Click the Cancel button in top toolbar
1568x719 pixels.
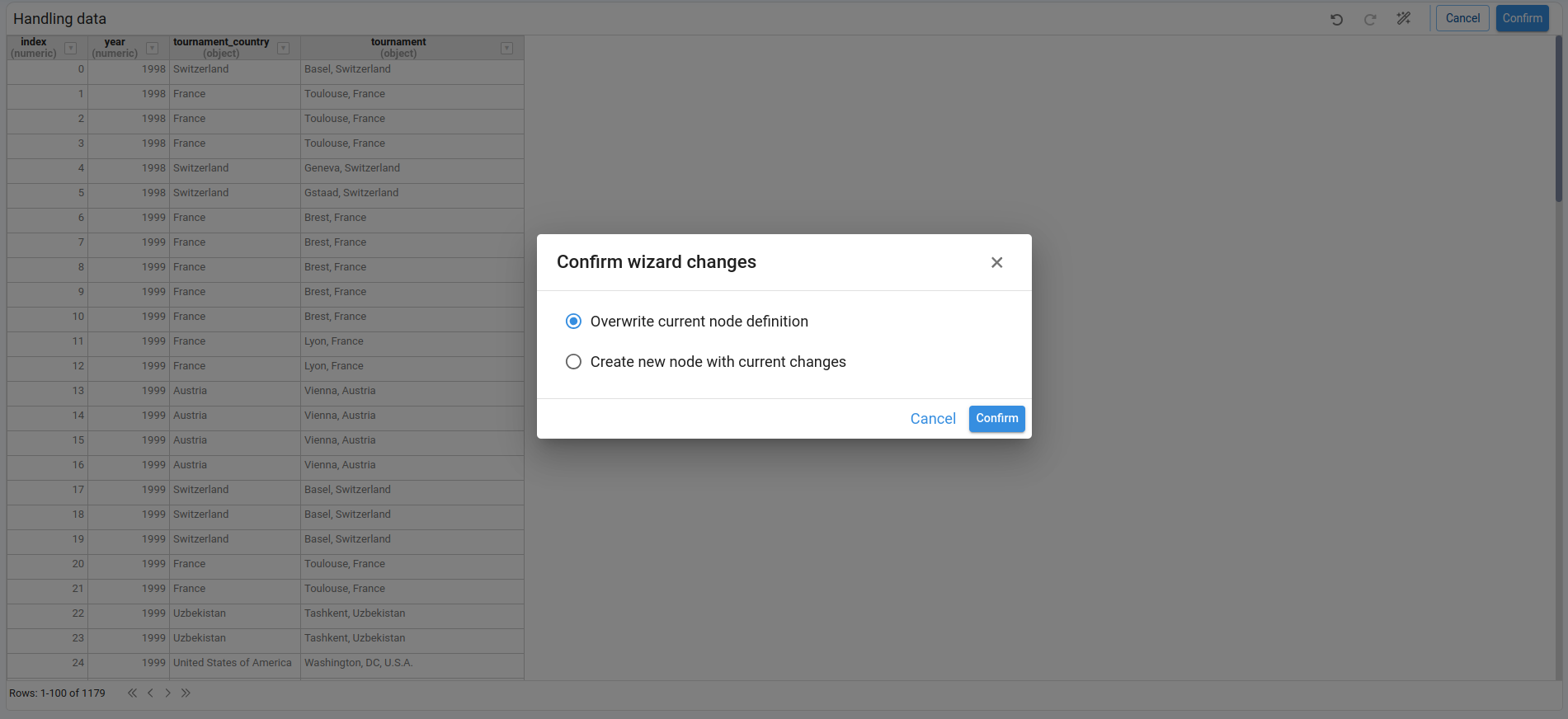tap(1462, 18)
